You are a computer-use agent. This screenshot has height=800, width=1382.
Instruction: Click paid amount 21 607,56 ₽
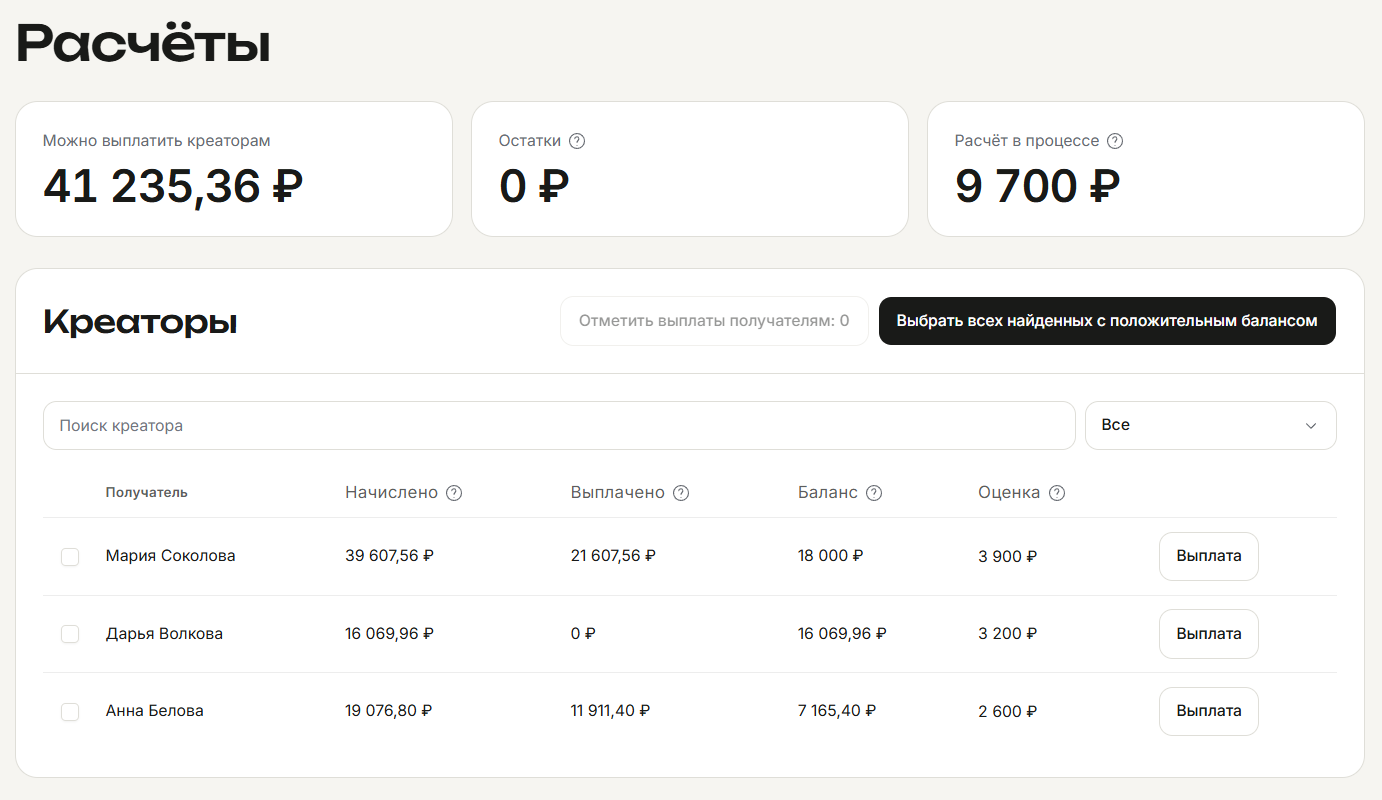pos(613,556)
